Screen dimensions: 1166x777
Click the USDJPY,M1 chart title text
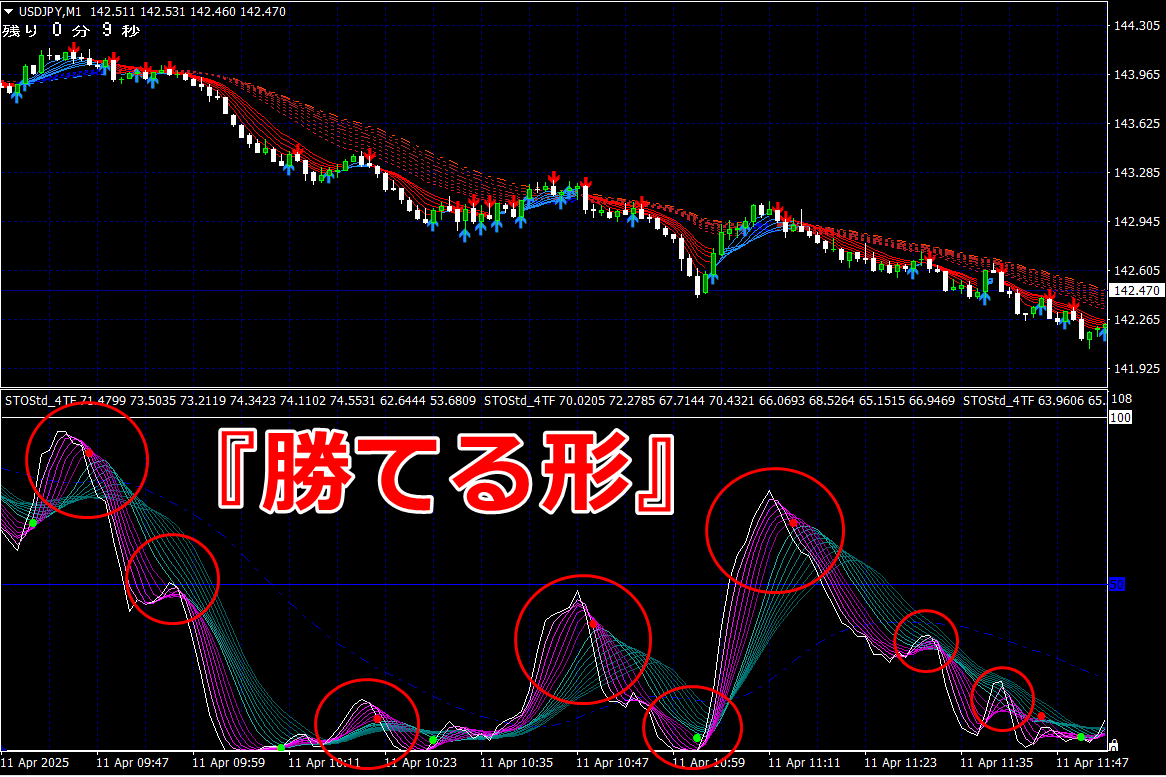tap(50, 12)
